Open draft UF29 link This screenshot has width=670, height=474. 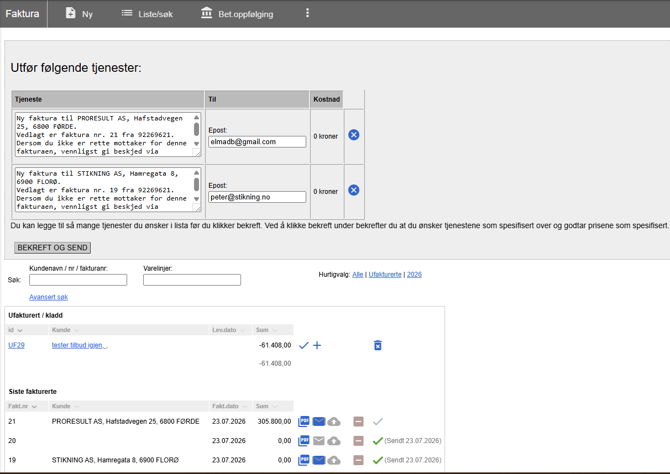(x=16, y=345)
